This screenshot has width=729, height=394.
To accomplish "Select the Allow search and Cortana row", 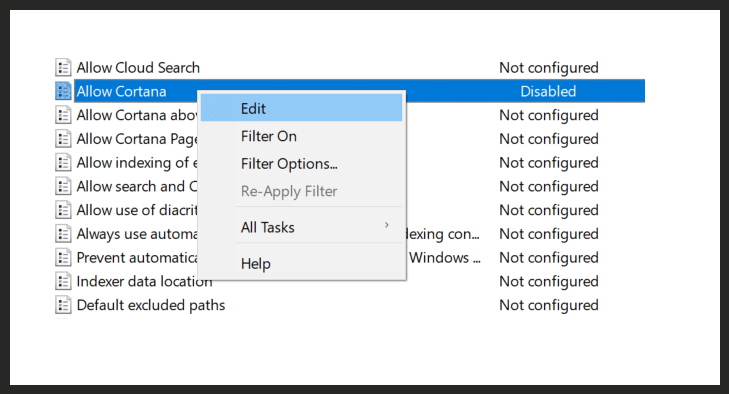I will point(137,187).
